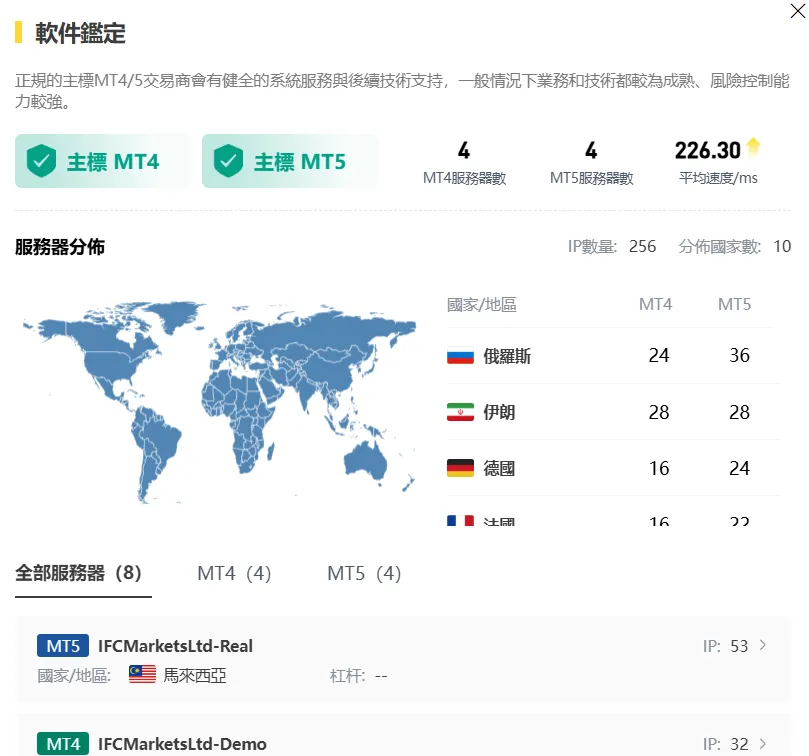This screenshot has height=756, width=809.
Task: Click the MT4服務器數 count of 4
Action: coord(464,151)
